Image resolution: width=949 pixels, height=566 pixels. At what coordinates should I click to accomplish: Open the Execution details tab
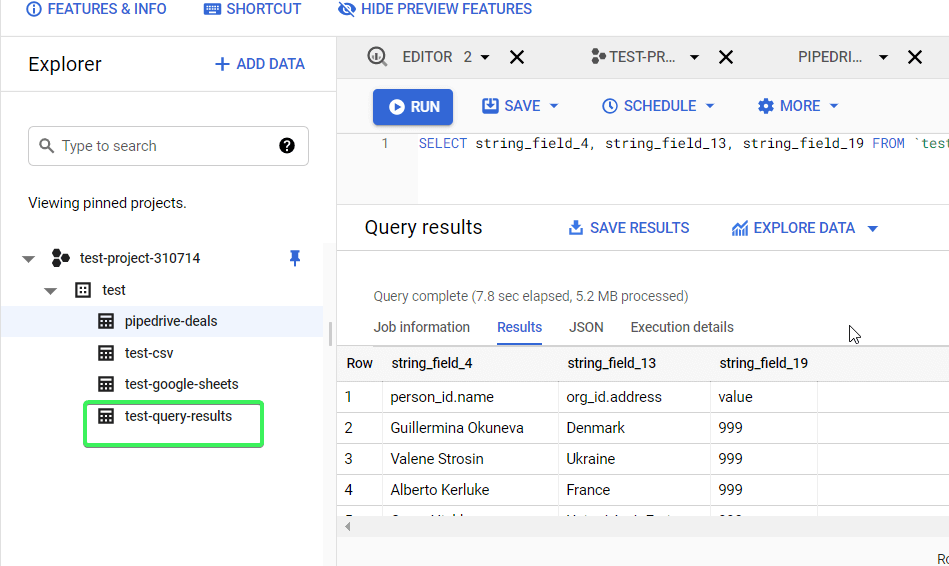click(x=682, y=327)
